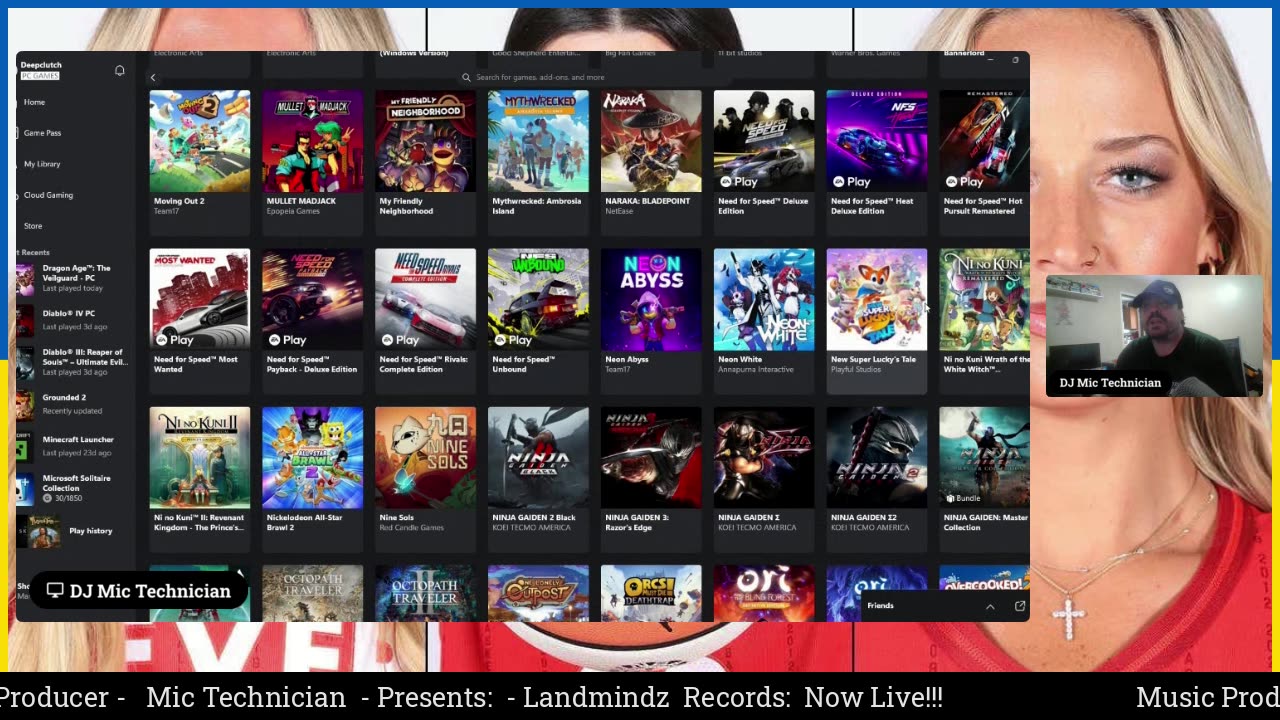Screen dimensions: 1280x720
Task: Go back with the left arrow
Action: pyautogui.click(x=153, y=77)
